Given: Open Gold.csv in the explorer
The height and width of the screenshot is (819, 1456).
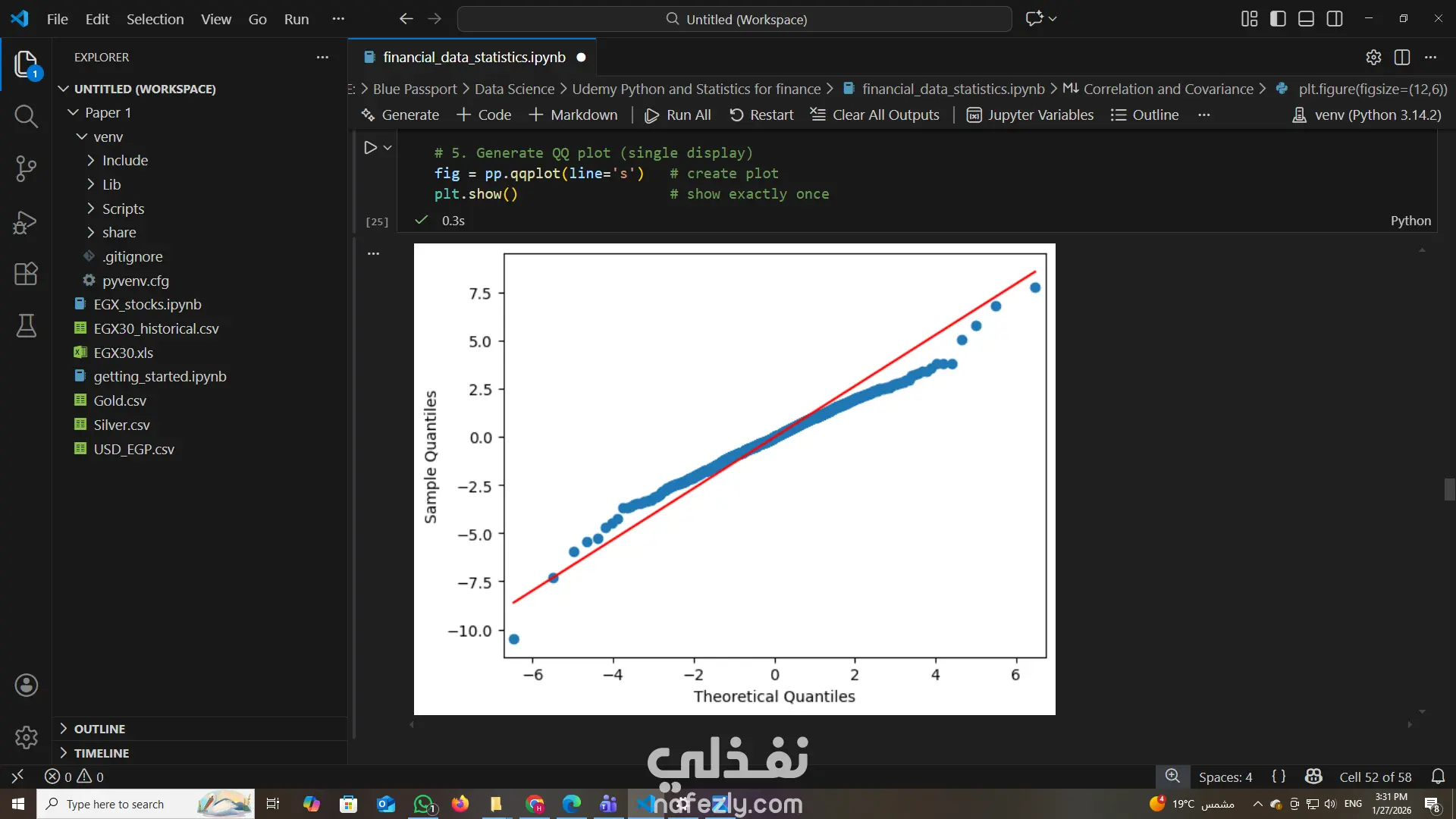Looking at the screenshot, I should click(120, 401).
